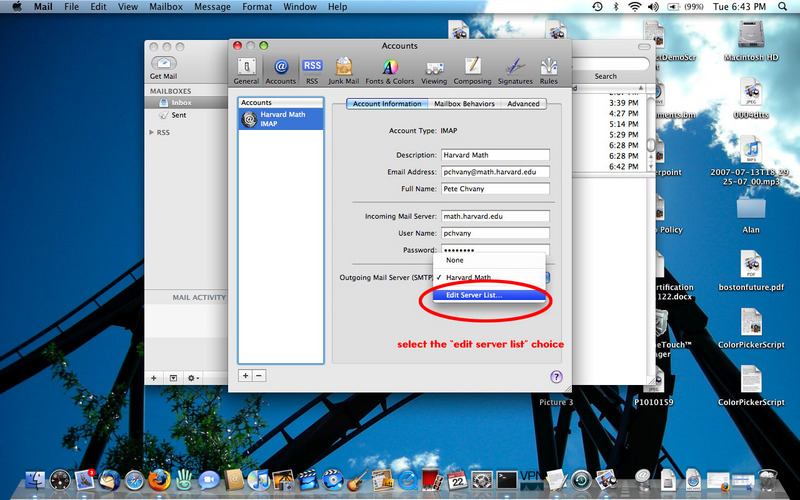The height and width of the screenshot is (500, 800).
Task: Remove account with minus button
Action: tap(259, 375)
